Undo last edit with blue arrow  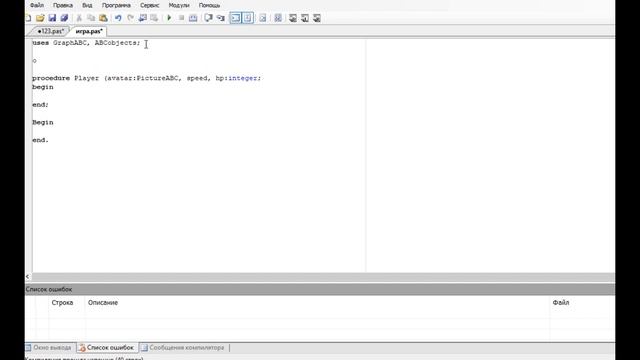click(118, 18)
